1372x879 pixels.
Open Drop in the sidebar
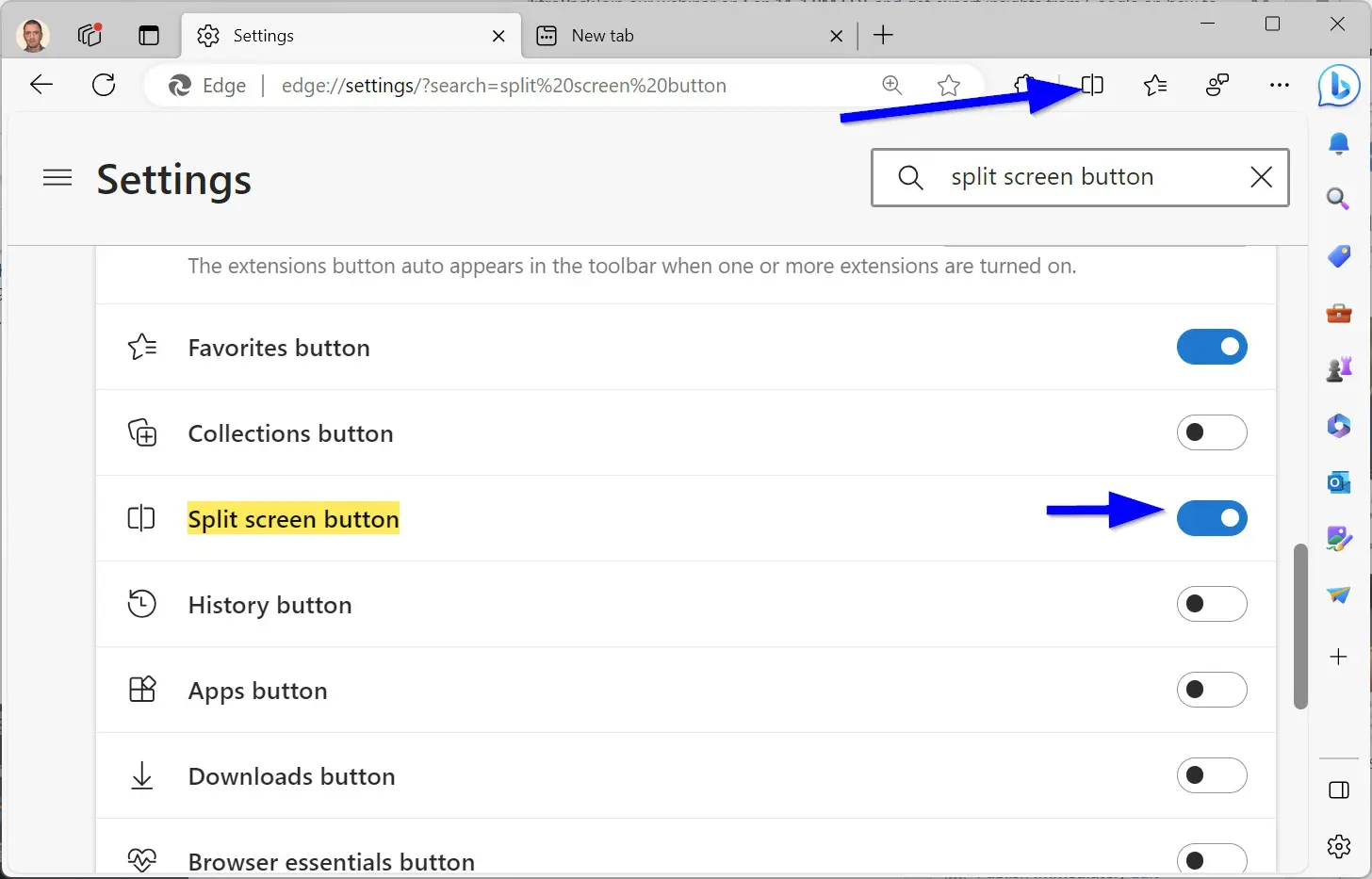(1339, 594)
